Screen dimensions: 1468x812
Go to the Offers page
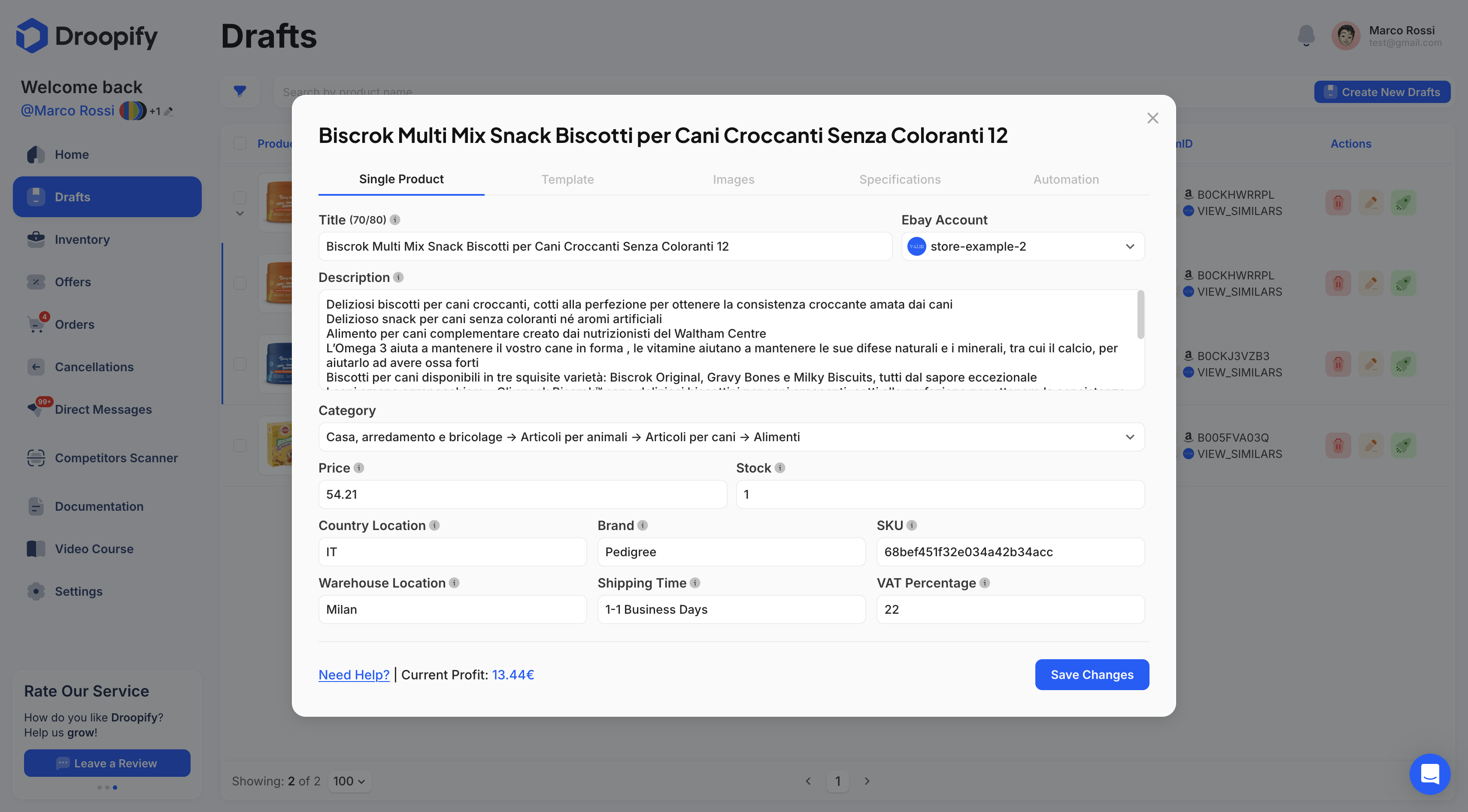[107, 282]
